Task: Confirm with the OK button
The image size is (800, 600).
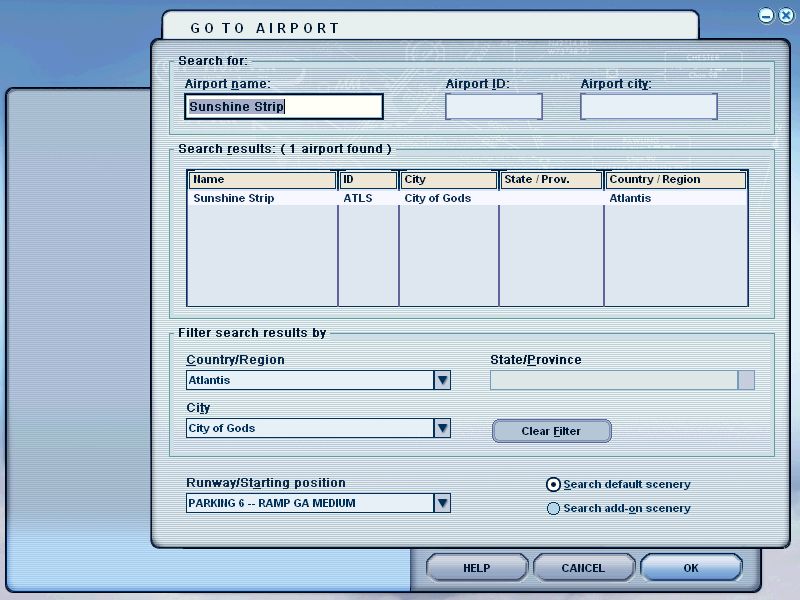Action: pos(691,568)
